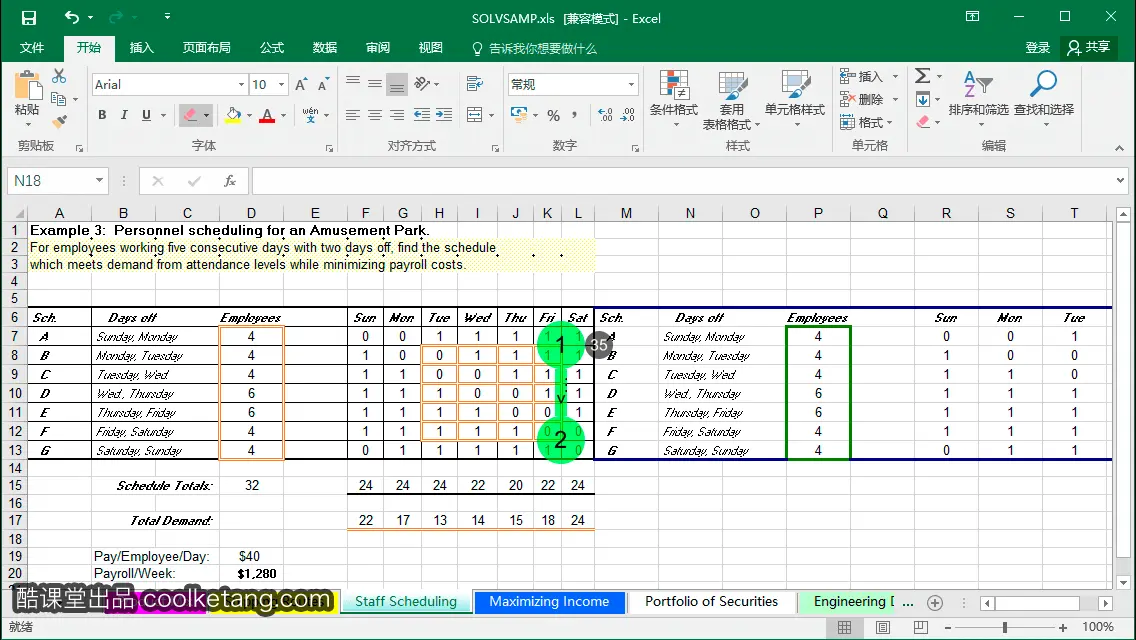1136x640 pixels.
Task: Toggle middle vertical alignment
Action: [x=375, y=83]
